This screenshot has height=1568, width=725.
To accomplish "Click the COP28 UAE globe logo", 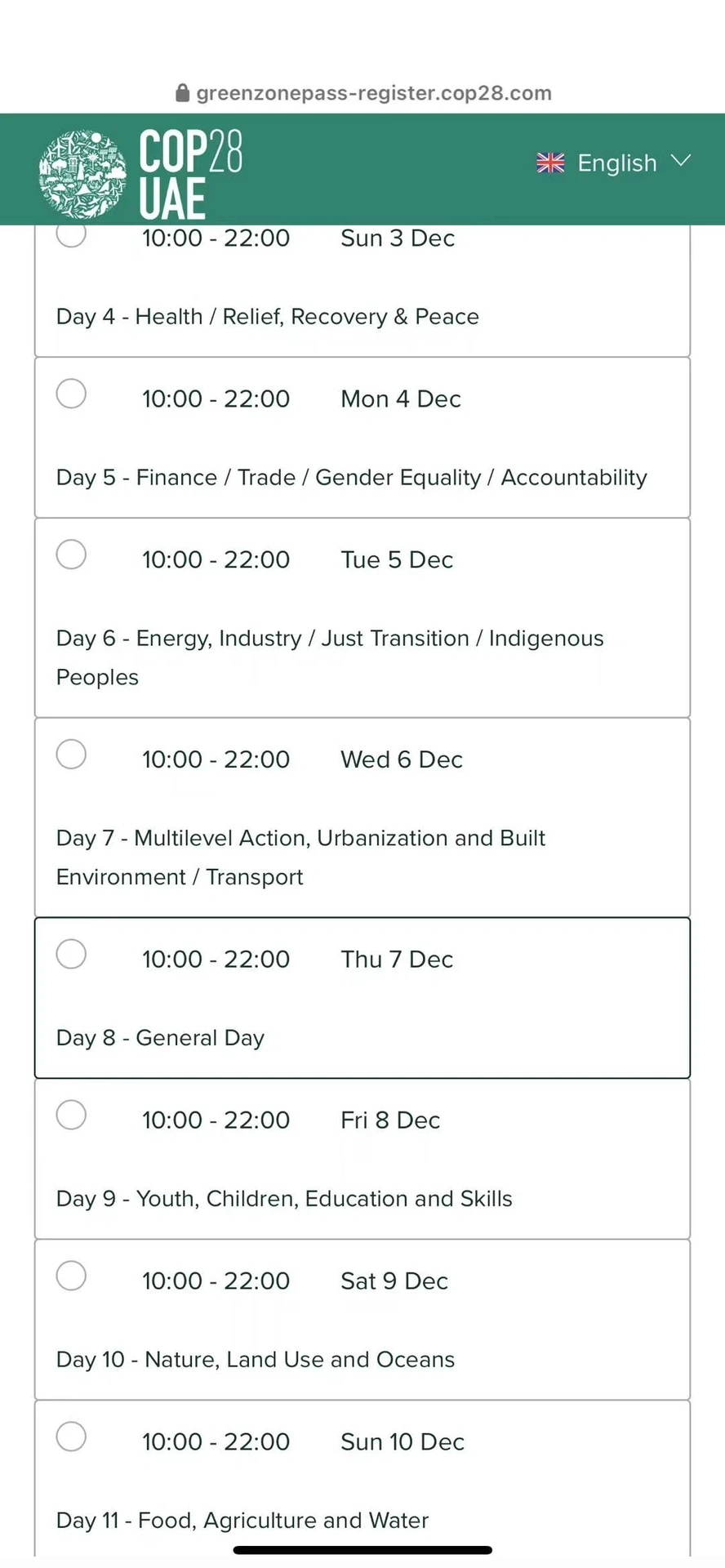I will click(83, 174).
